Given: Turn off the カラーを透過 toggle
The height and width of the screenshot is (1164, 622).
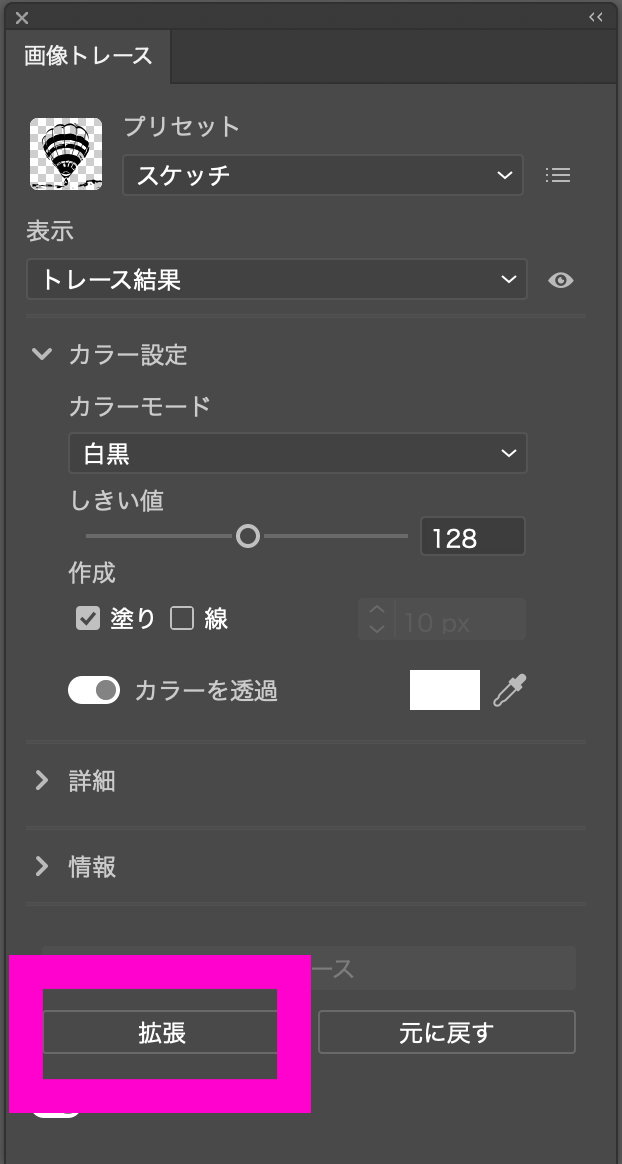Looking at the screenshot, I should point(94,690).
